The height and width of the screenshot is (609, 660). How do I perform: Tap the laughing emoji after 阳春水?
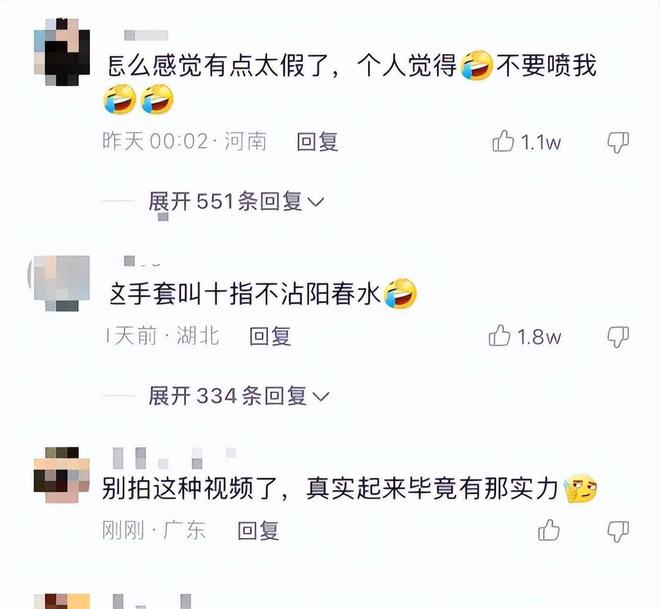pyautogui.click(x=400, y=293)
